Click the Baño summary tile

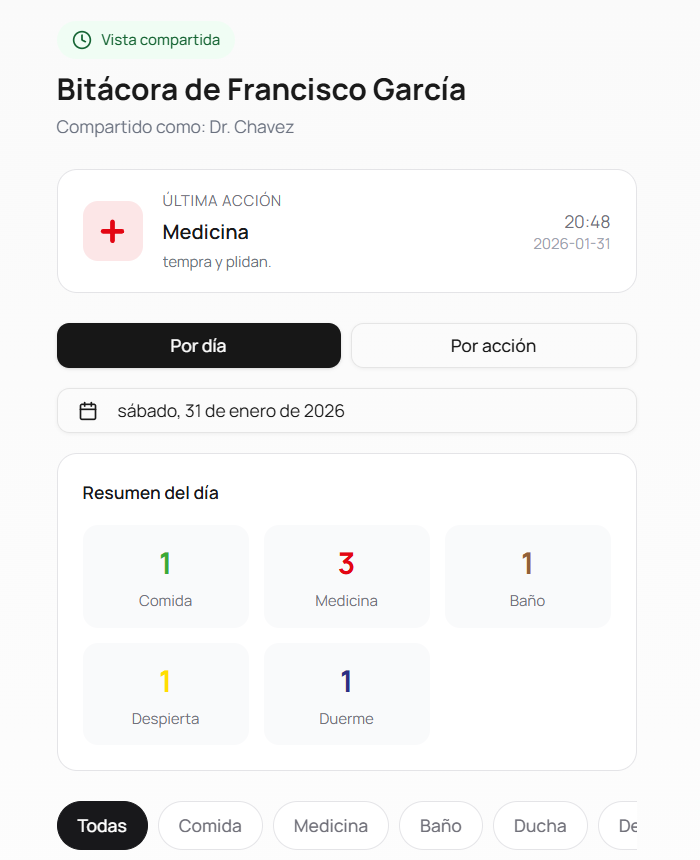[x=527, y=577]
